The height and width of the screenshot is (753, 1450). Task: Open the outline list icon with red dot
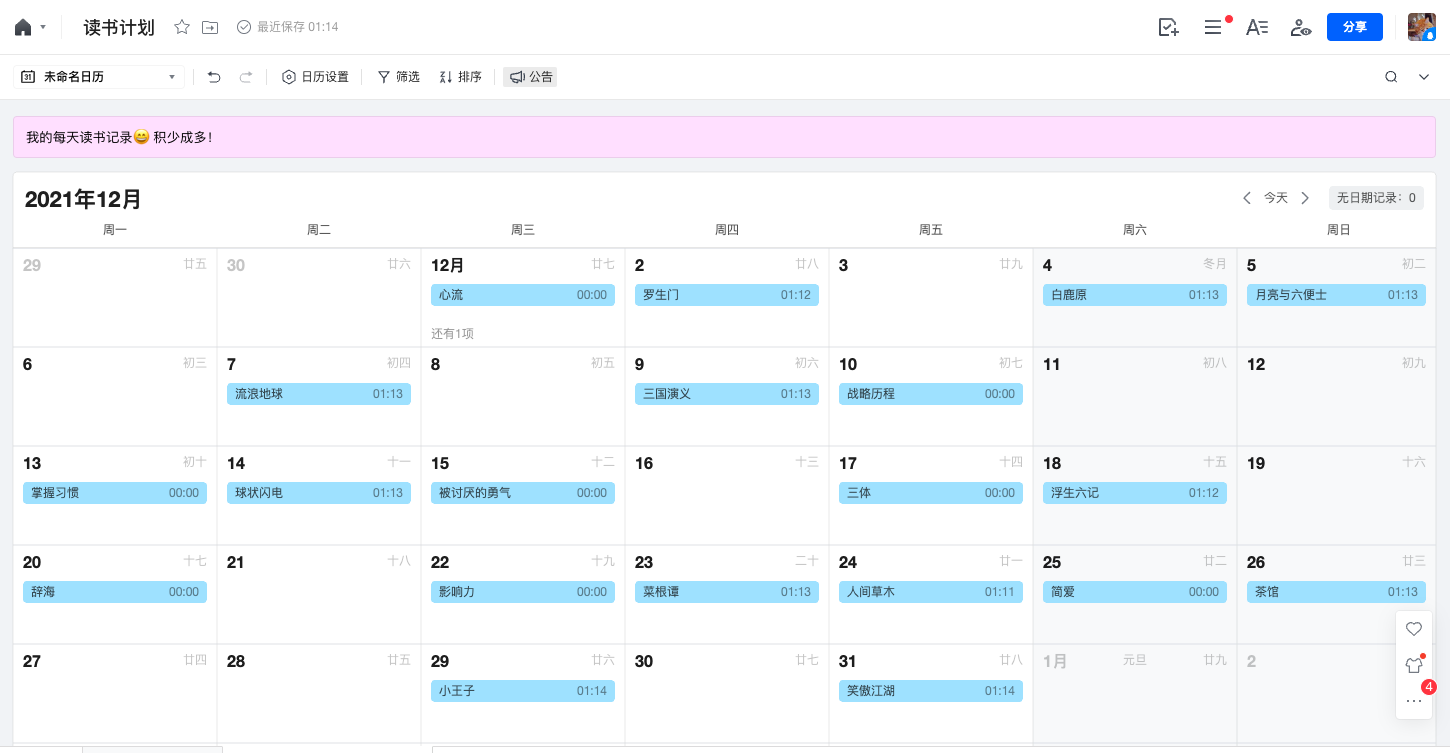click(x=1214, y=28)
